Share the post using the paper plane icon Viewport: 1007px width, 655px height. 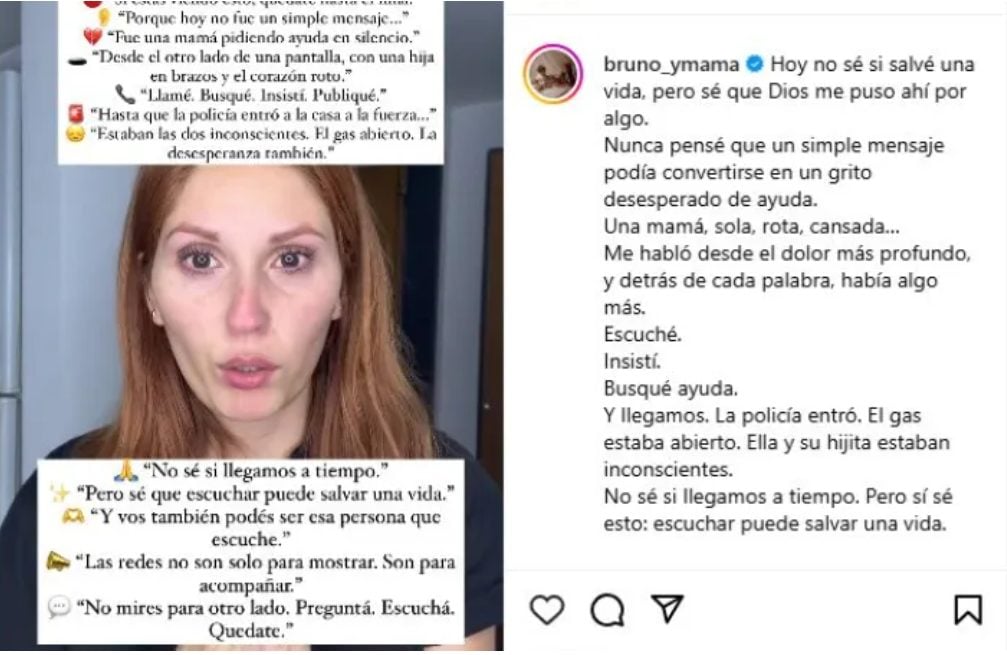667,608
